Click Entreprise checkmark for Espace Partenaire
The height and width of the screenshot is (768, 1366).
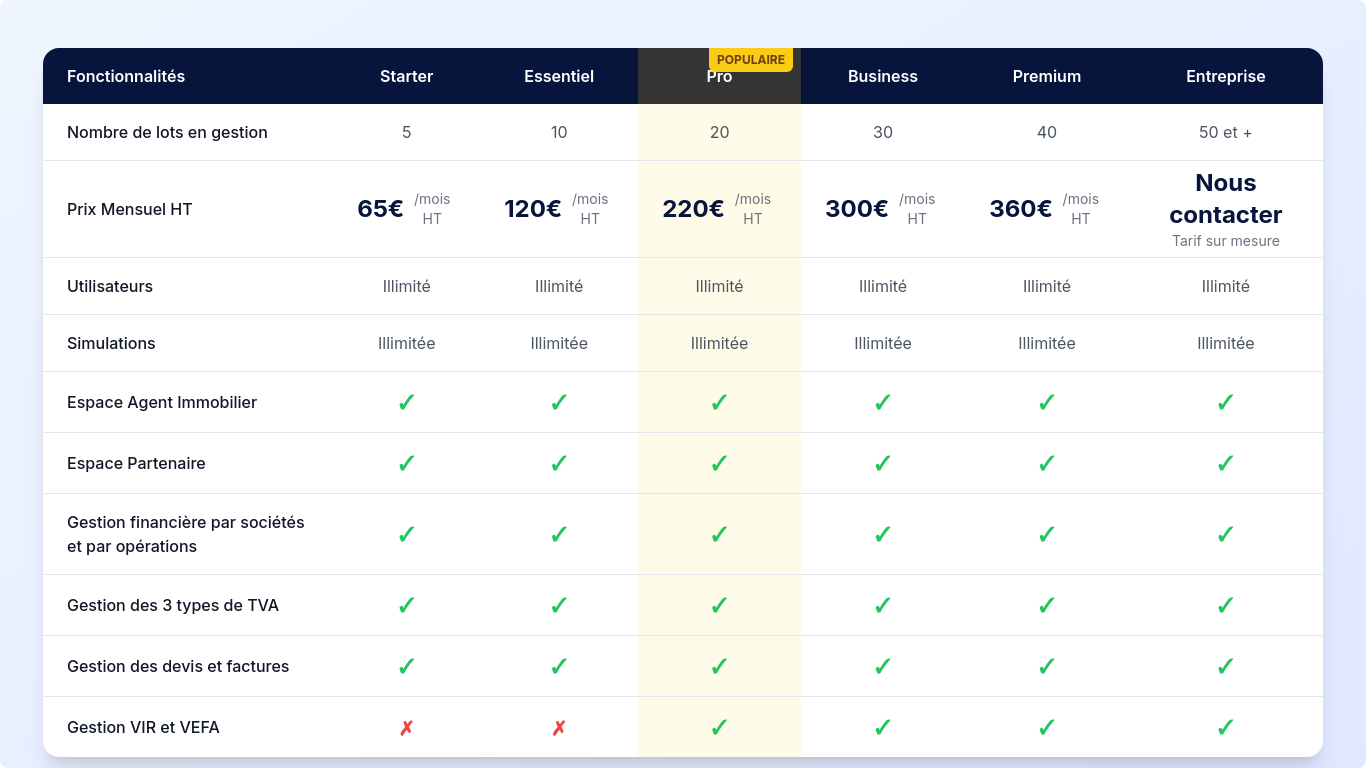(1225, 464)
